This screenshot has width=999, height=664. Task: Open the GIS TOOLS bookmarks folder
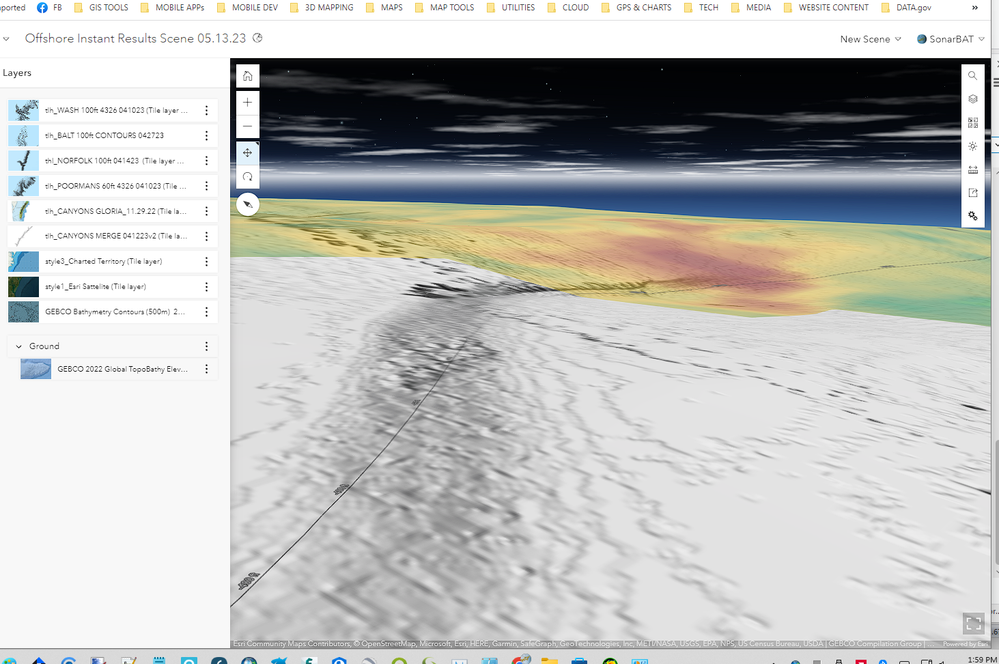point(100,7)
